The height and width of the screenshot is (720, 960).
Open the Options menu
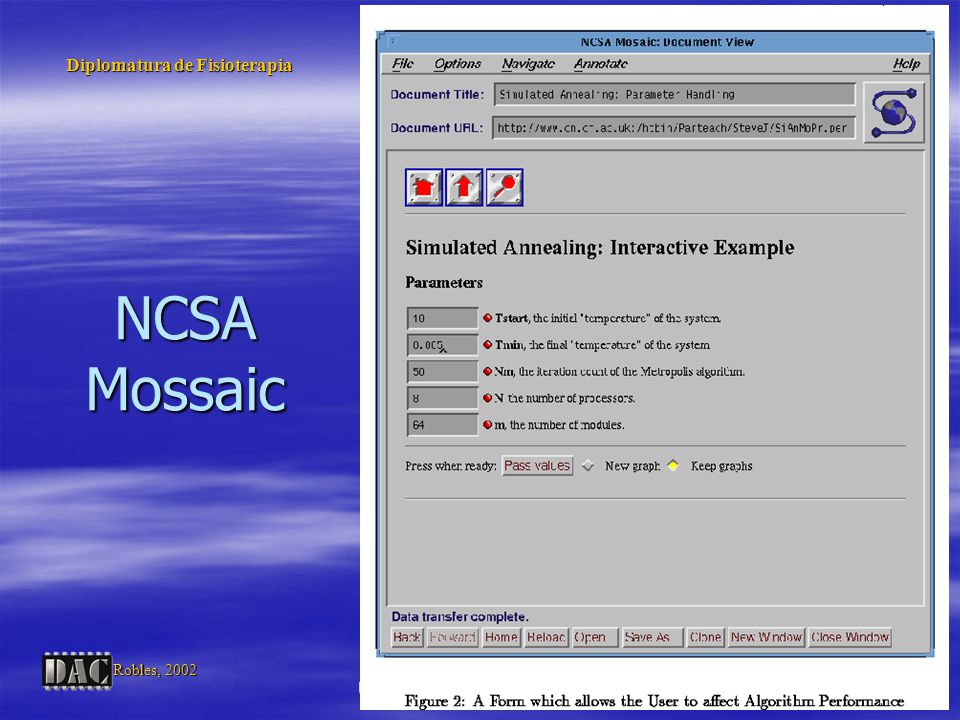pyautogui.click(x=457, y=64)
